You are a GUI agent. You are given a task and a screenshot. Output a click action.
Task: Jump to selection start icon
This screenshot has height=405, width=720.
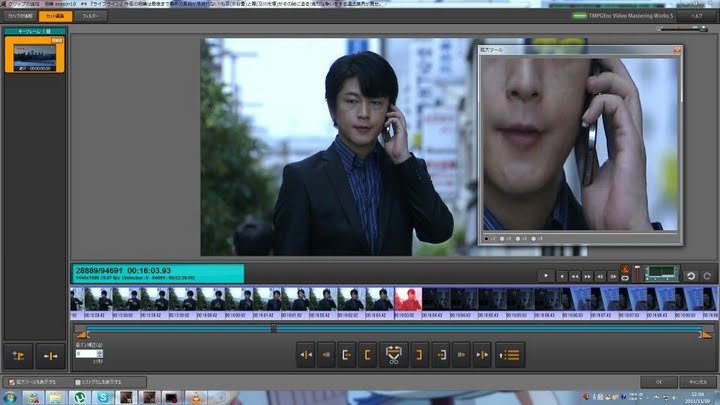347,355
